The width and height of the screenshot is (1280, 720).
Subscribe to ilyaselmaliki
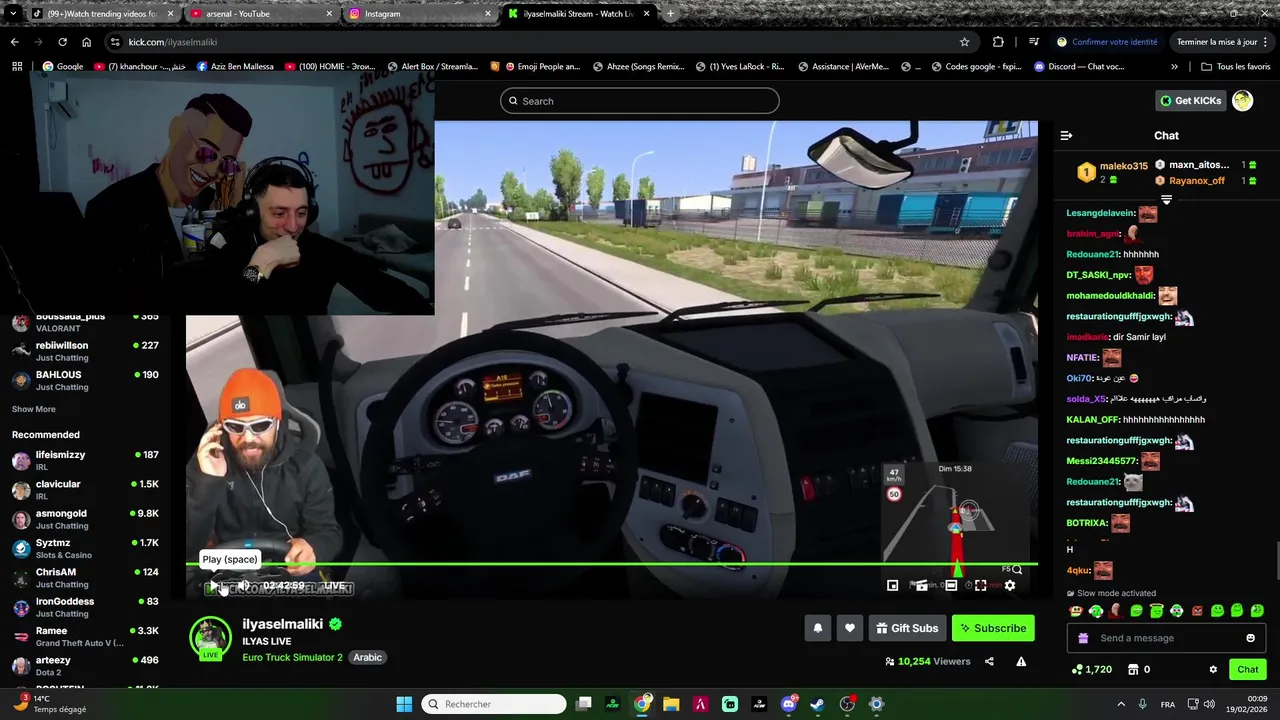pos(993,628)
